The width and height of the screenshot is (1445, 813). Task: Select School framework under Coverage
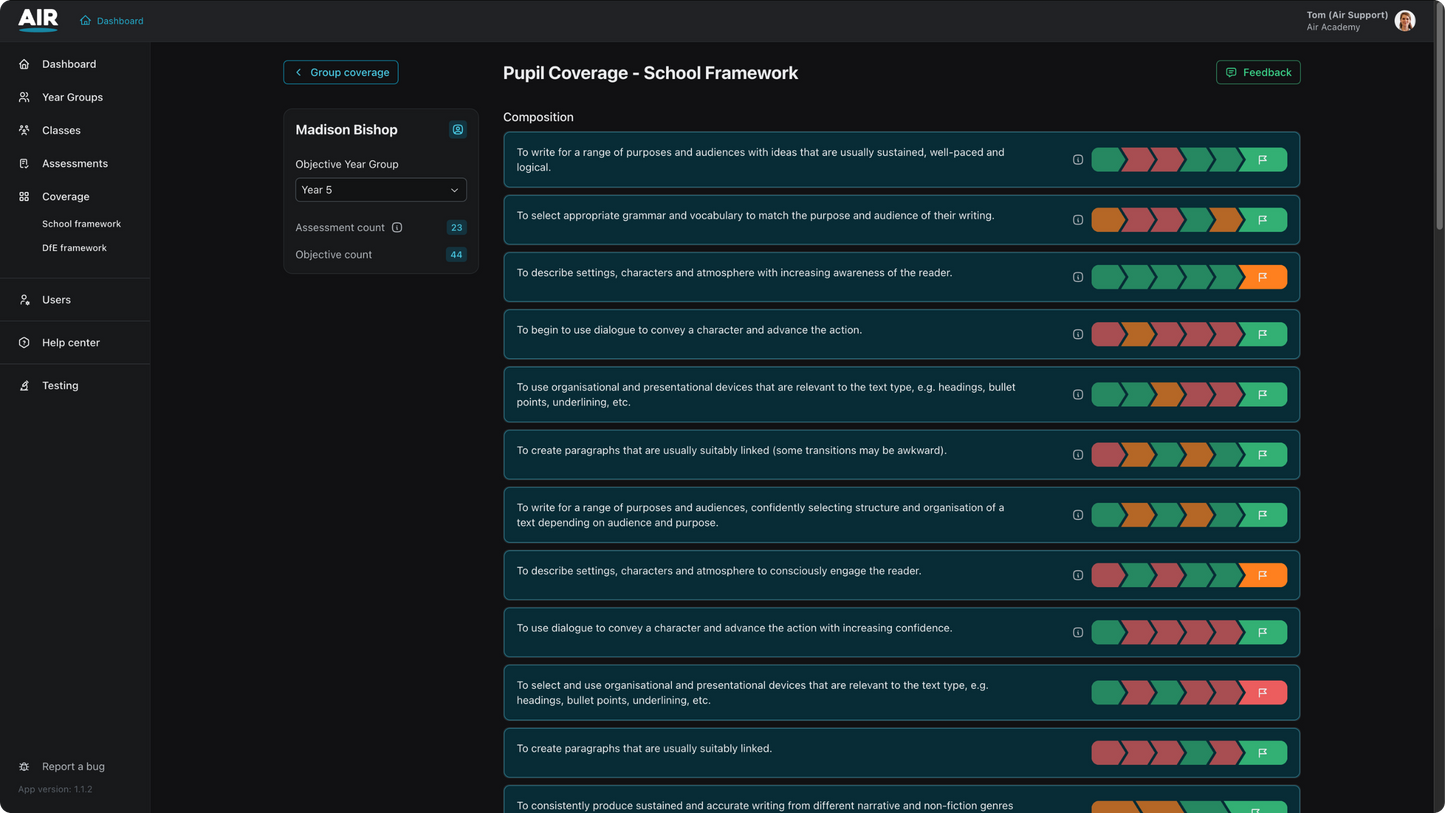pos(81,223)
